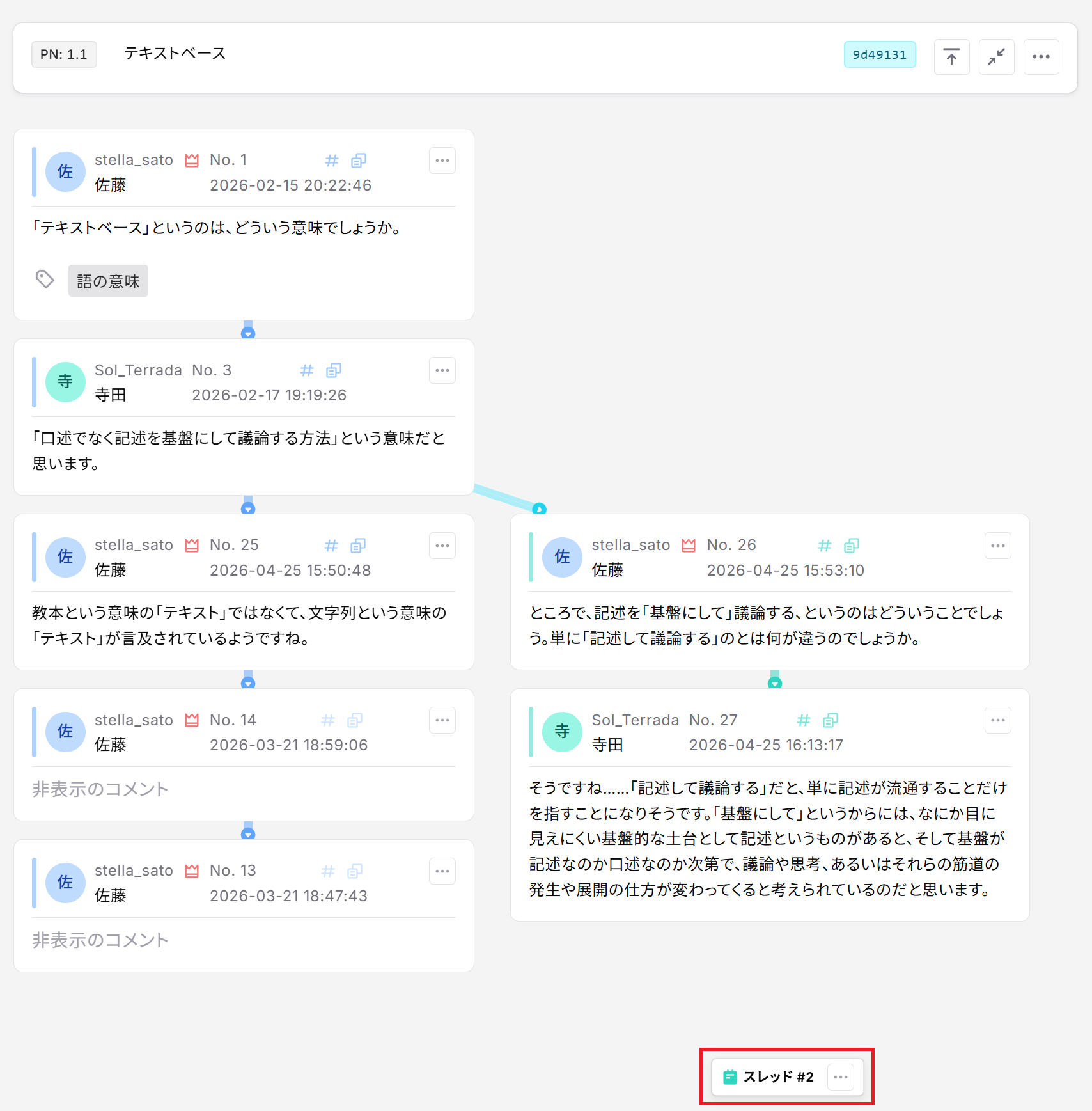Click the 寺 avatar on comment No. 27

(x=562, y=732)
